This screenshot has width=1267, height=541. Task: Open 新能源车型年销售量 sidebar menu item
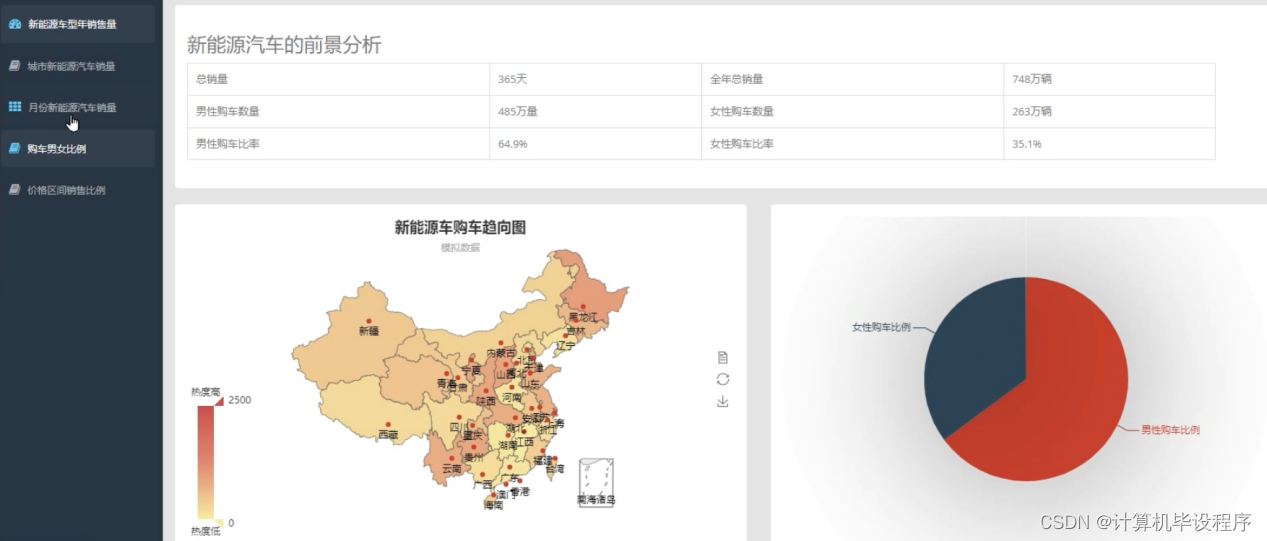(x=78, y=24)
